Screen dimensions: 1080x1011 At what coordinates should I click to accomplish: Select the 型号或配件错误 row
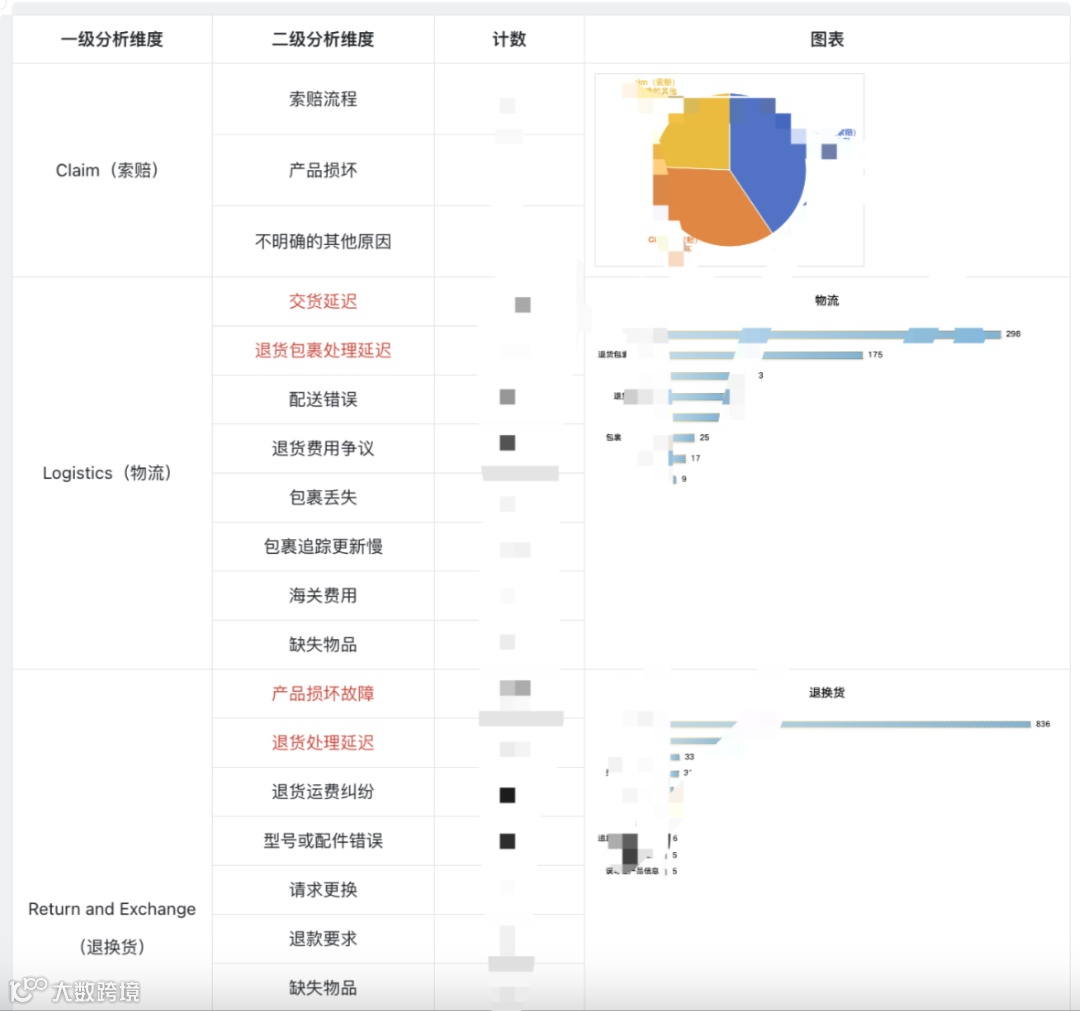point(323,840)
